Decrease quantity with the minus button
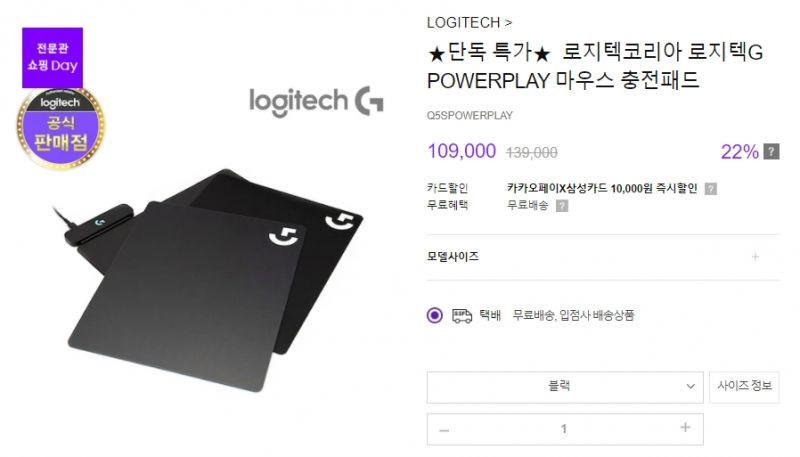Screen dimensions: 800x457 point(444,430)
